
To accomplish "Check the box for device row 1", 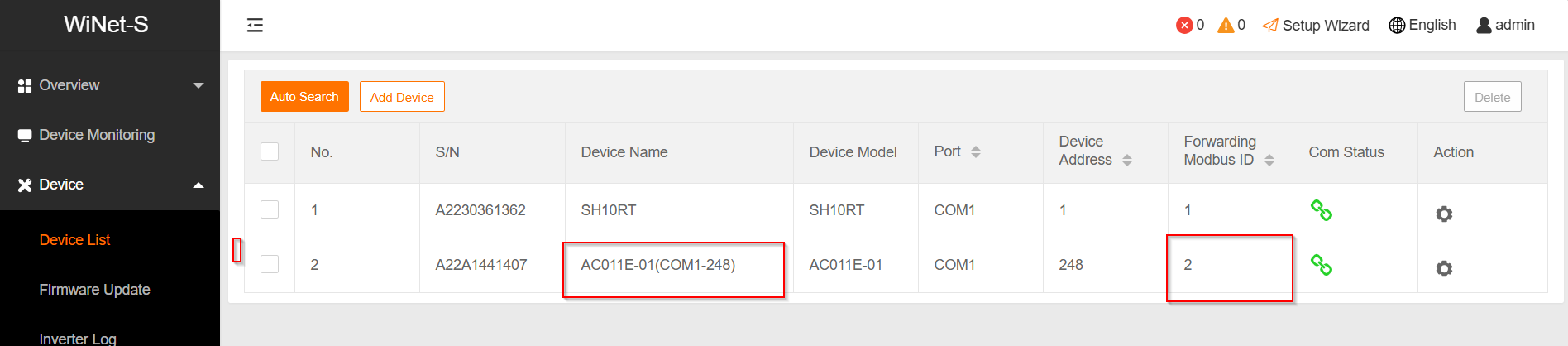I will point(270,209).
